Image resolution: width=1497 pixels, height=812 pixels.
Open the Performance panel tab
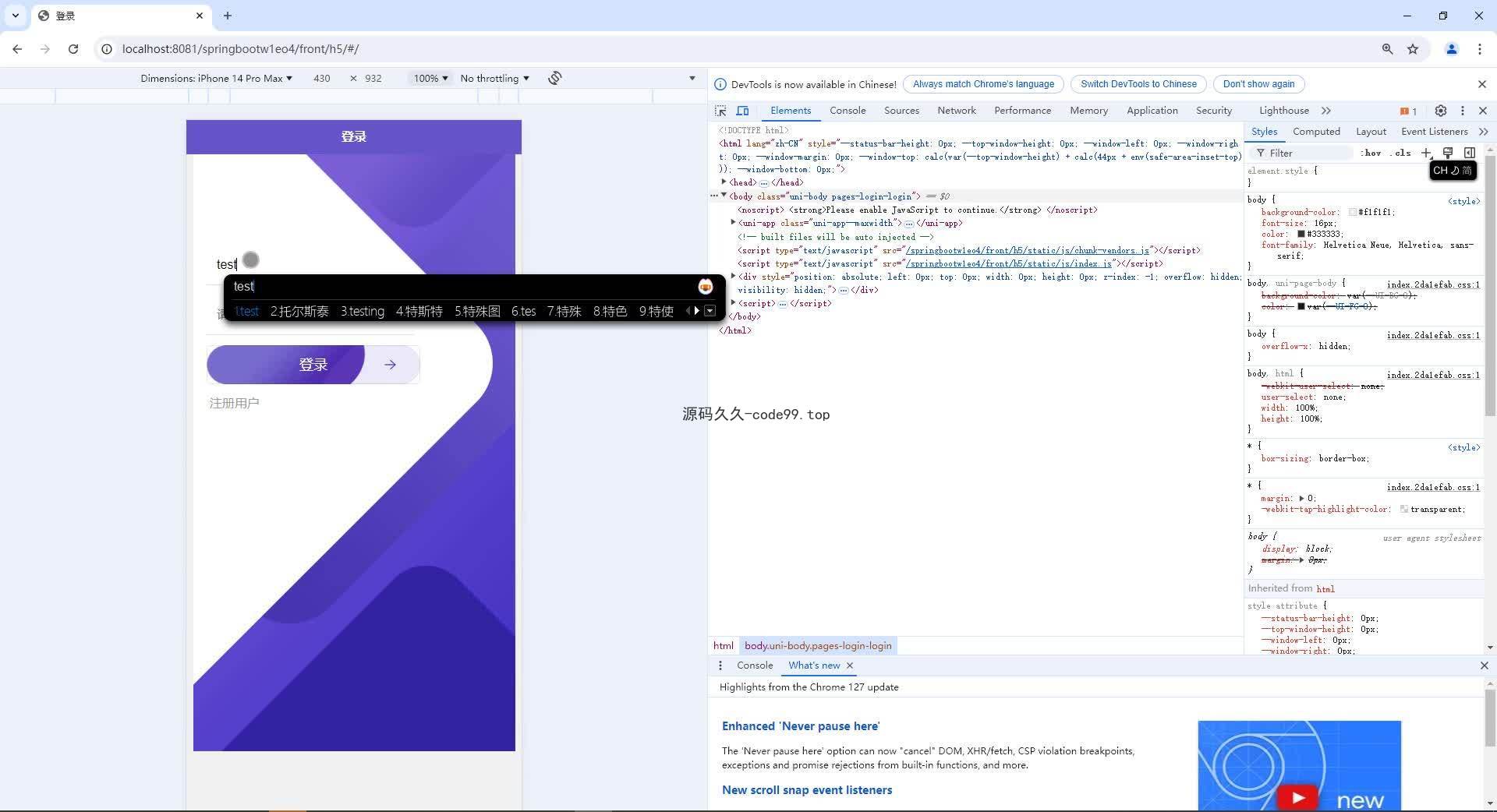(1022, 111)
